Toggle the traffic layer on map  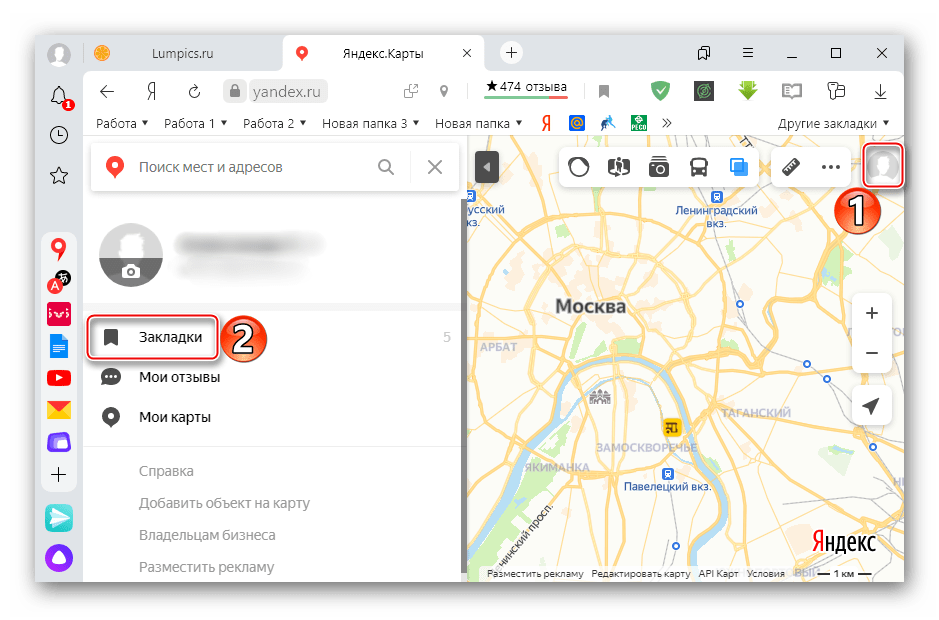tap(579, 167)
